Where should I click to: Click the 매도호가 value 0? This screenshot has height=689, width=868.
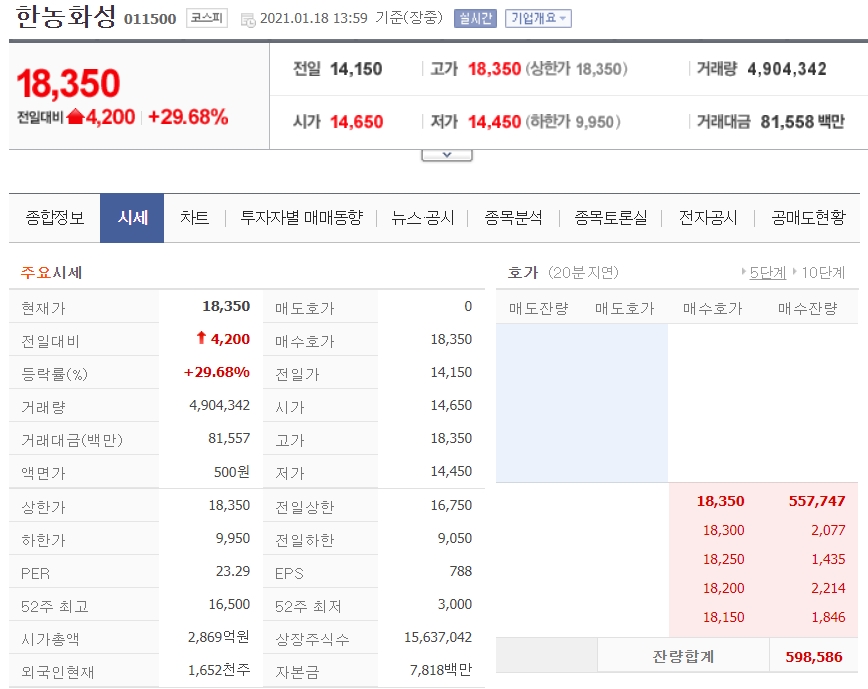[x=468, y=306]
